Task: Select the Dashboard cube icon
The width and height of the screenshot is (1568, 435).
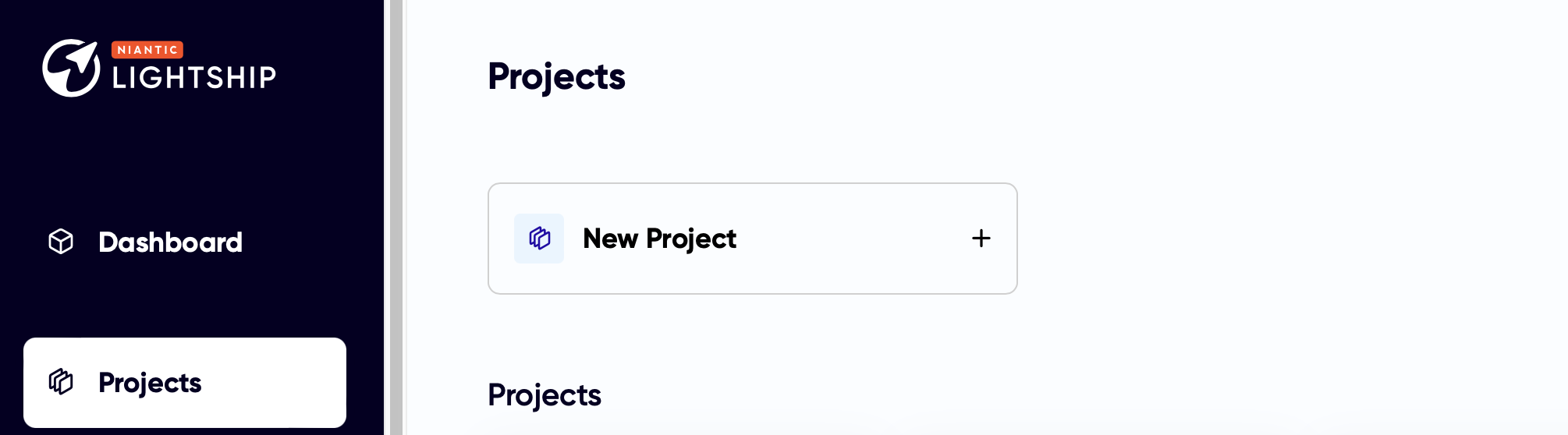Action: (x=61, y=242)
